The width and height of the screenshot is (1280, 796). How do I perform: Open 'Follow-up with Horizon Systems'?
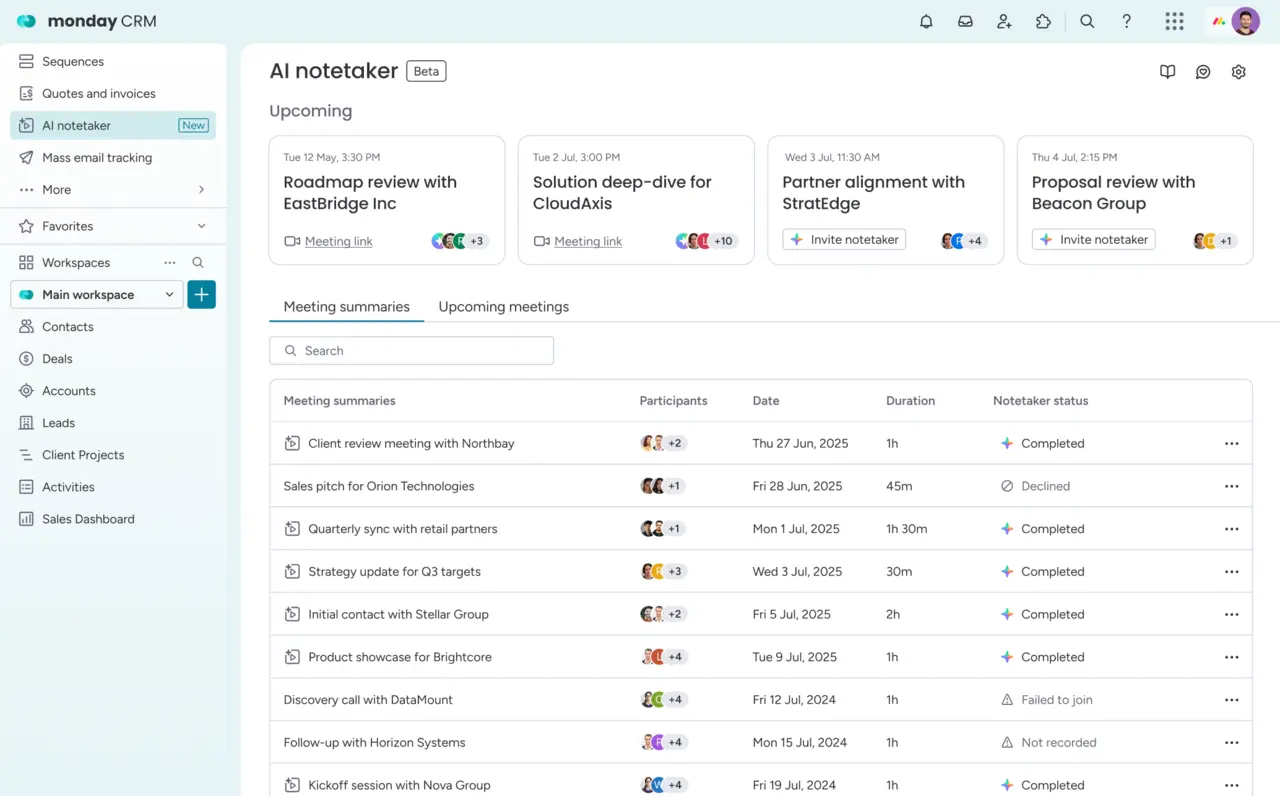[x=375, y=743]
